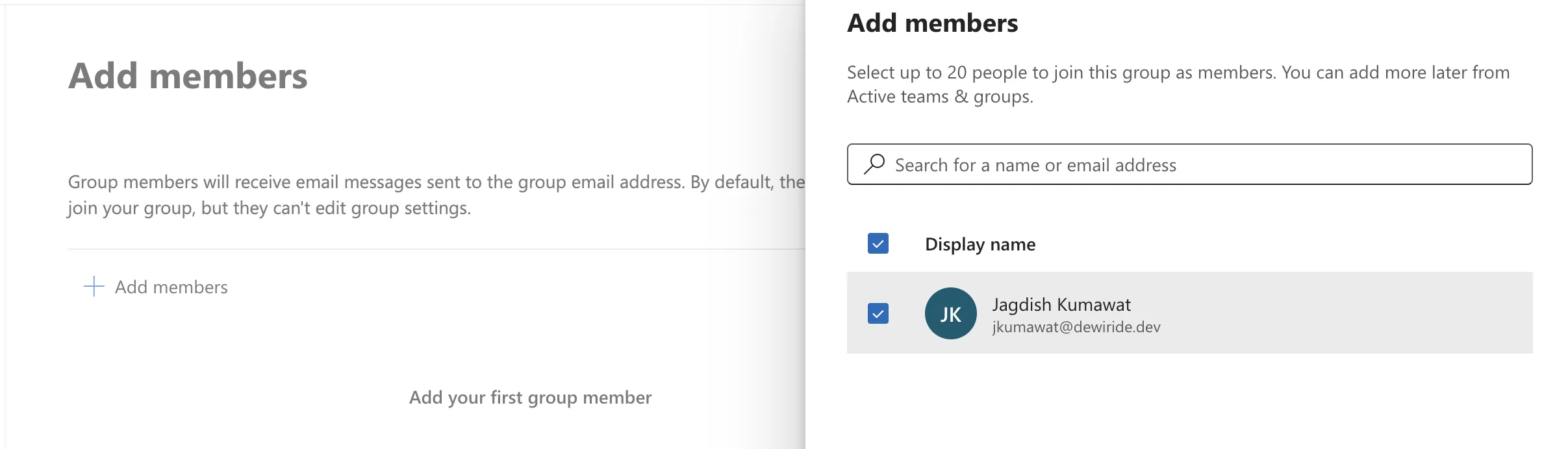Click the search magnifier icon
This screenshot has width=1568, height=449.
pyautogui.click(x=874, y=164)
